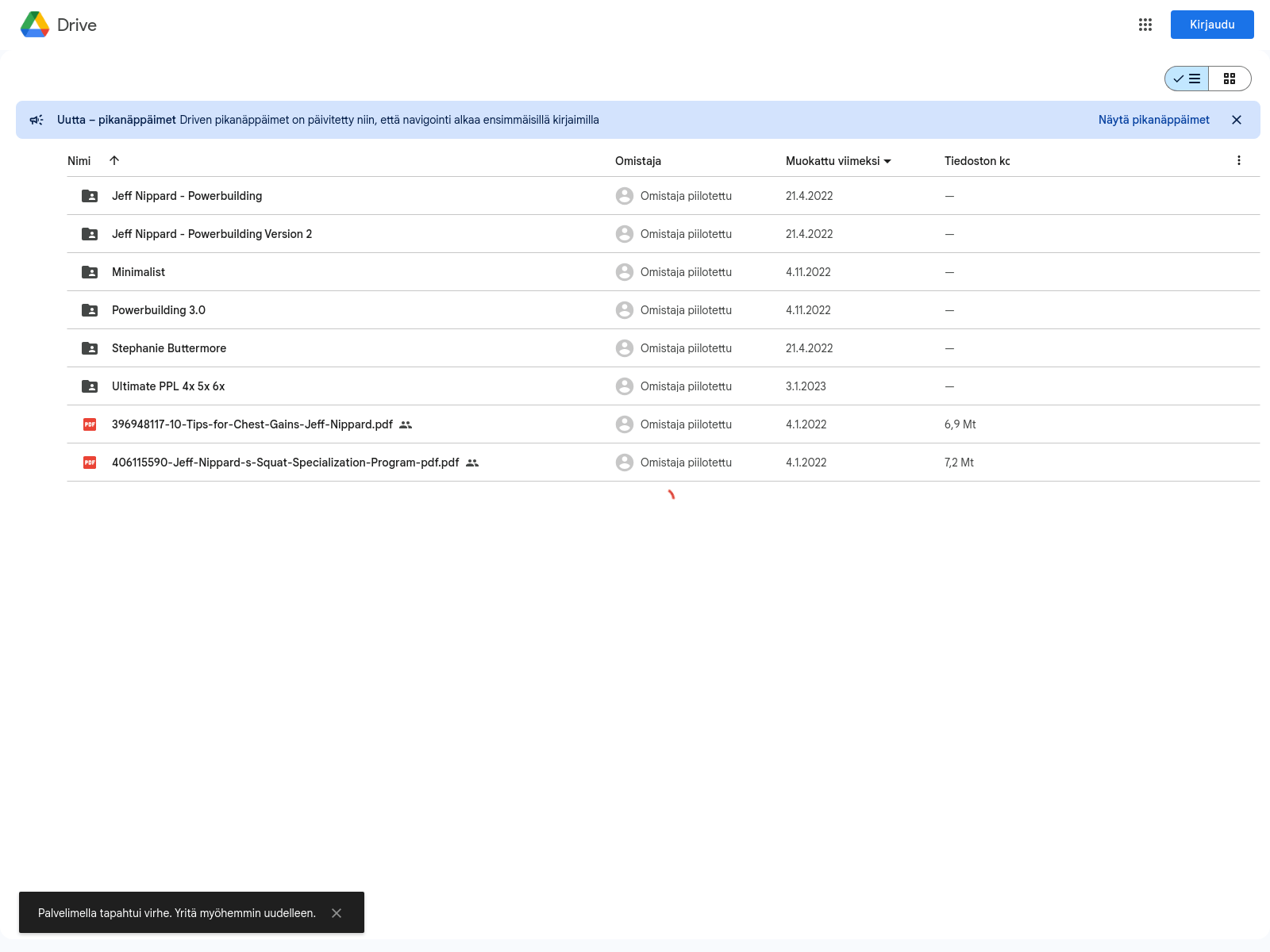Open the Google apps grid

click(1145, 25)
